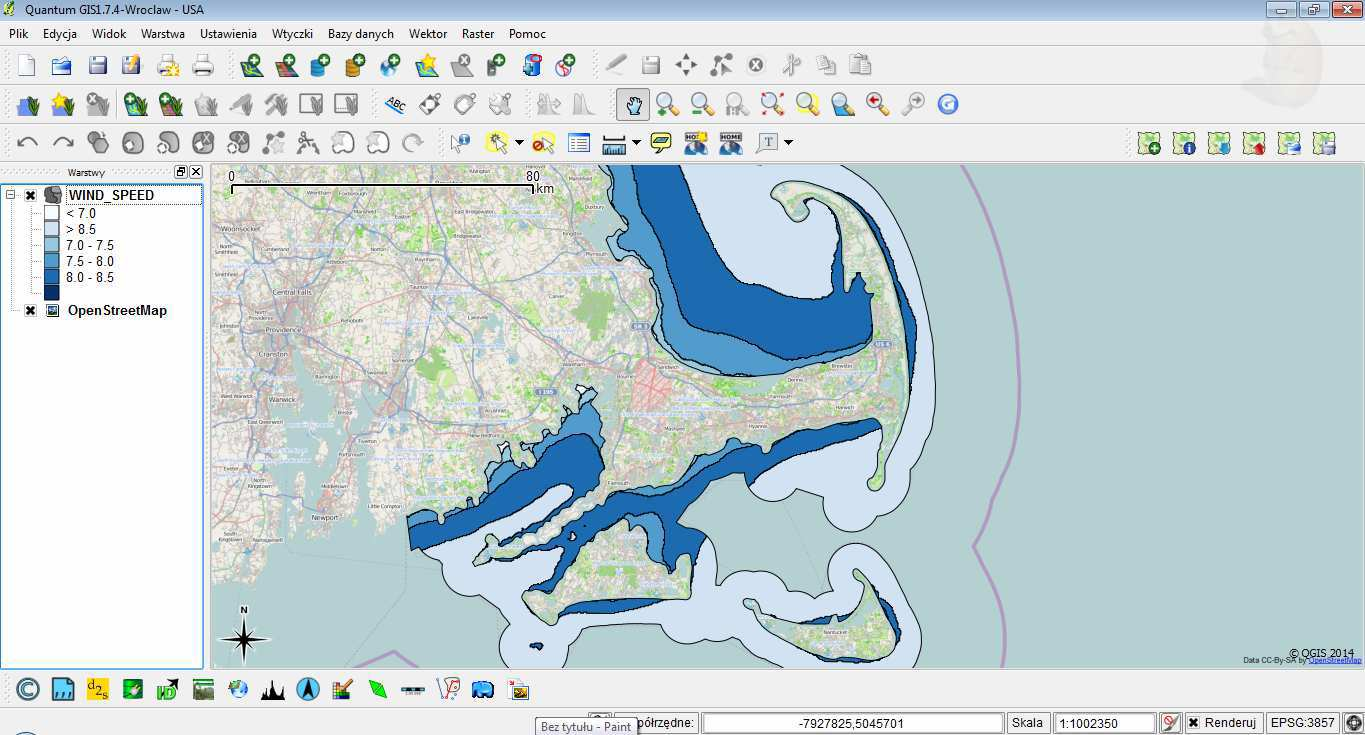Open the New Bookmark icon
Image resolution: width=1365 pixels, height=735 pixels.
pos(696,143)
